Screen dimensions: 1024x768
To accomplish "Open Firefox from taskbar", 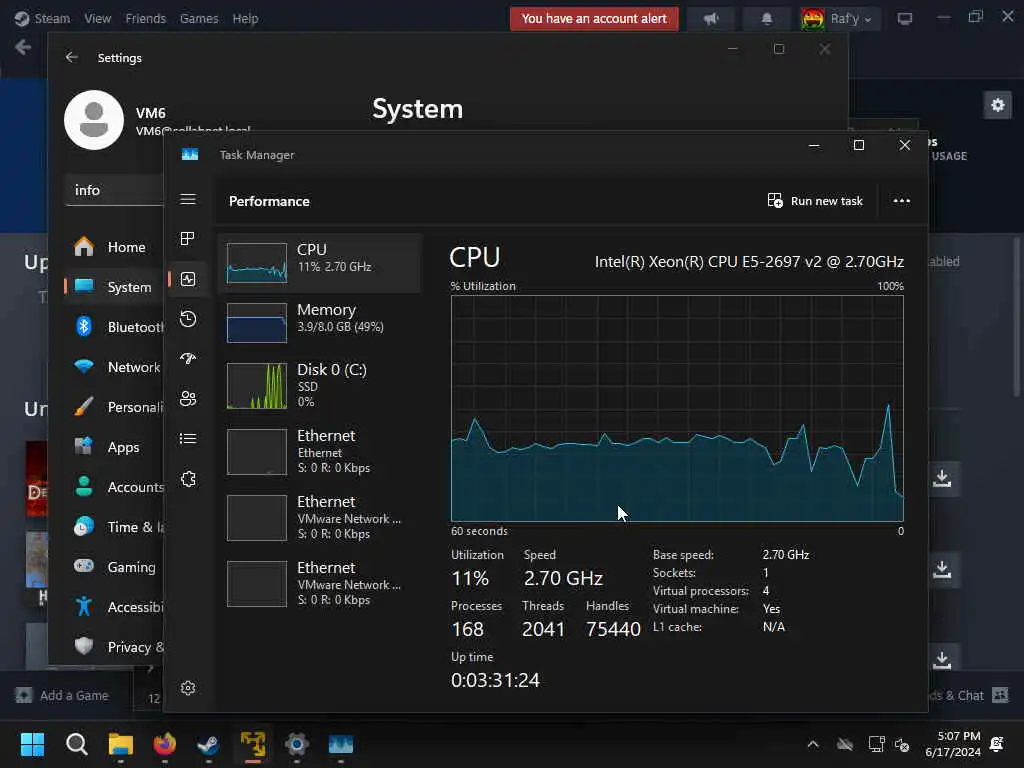I will pyautogui.click(x=165, y=744).
